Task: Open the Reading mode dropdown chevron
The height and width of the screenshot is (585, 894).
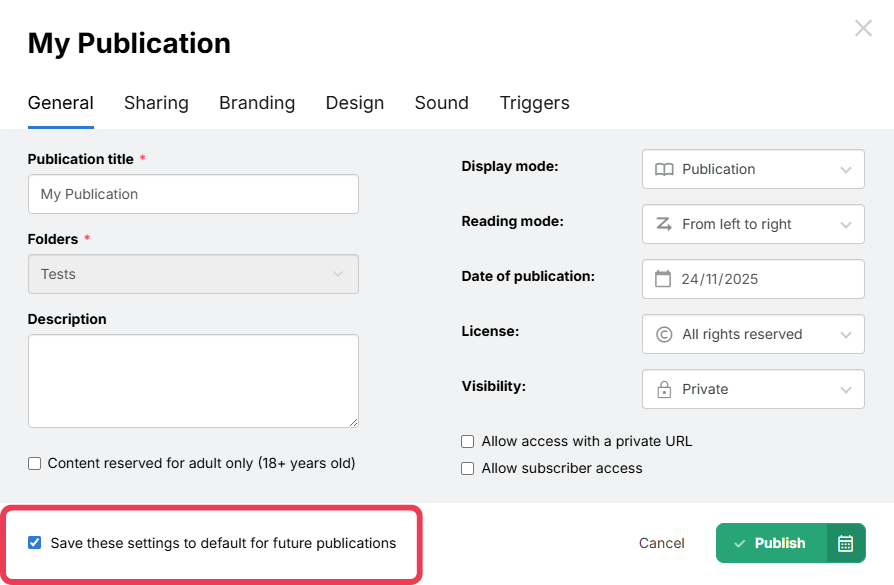Action: click(846, 225)
